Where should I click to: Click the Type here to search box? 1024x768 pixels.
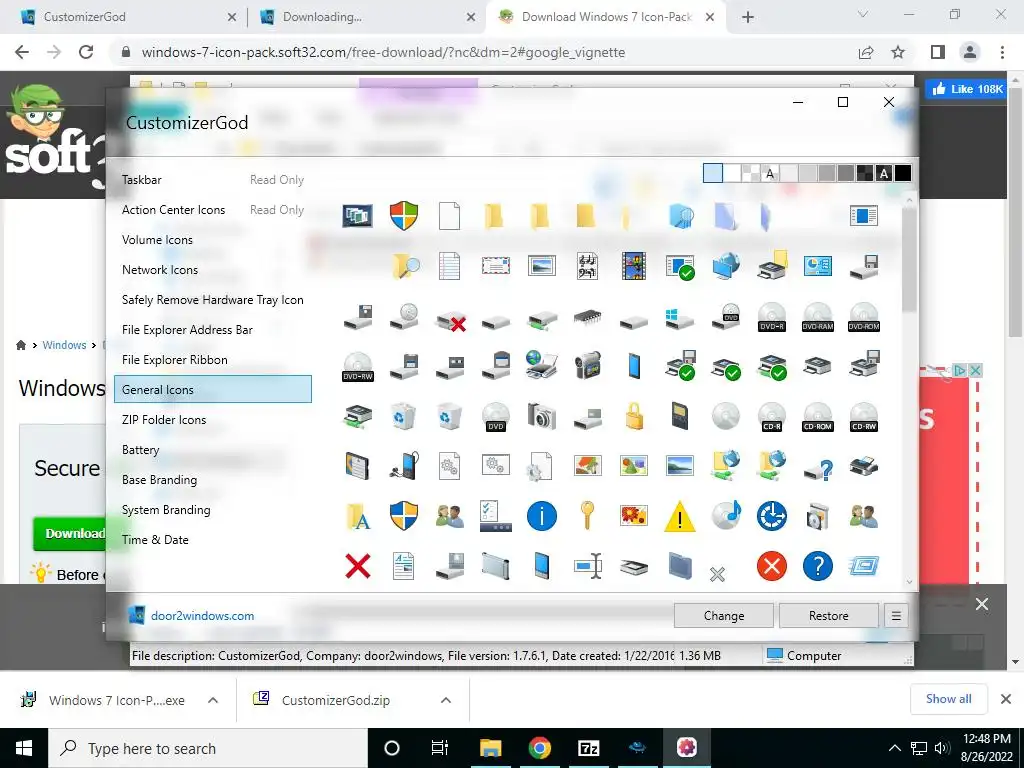pos(208,748)
